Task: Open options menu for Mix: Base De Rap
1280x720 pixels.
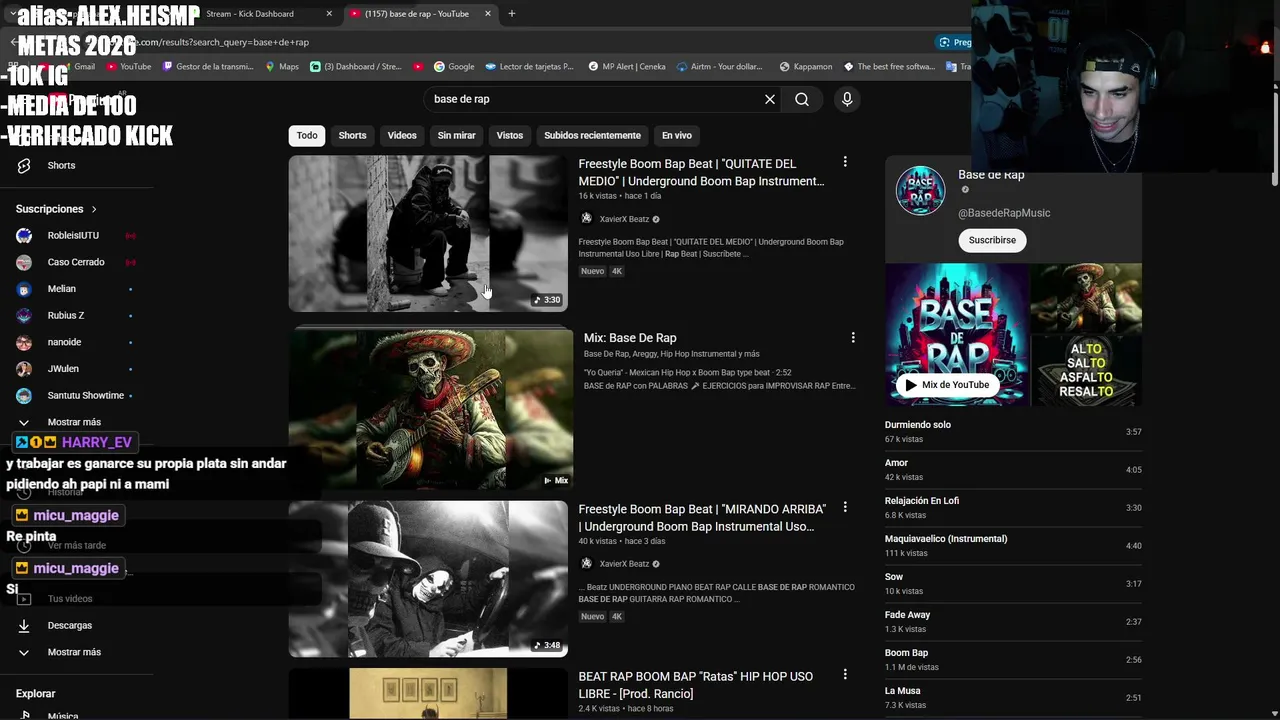Action: (853, 338)
